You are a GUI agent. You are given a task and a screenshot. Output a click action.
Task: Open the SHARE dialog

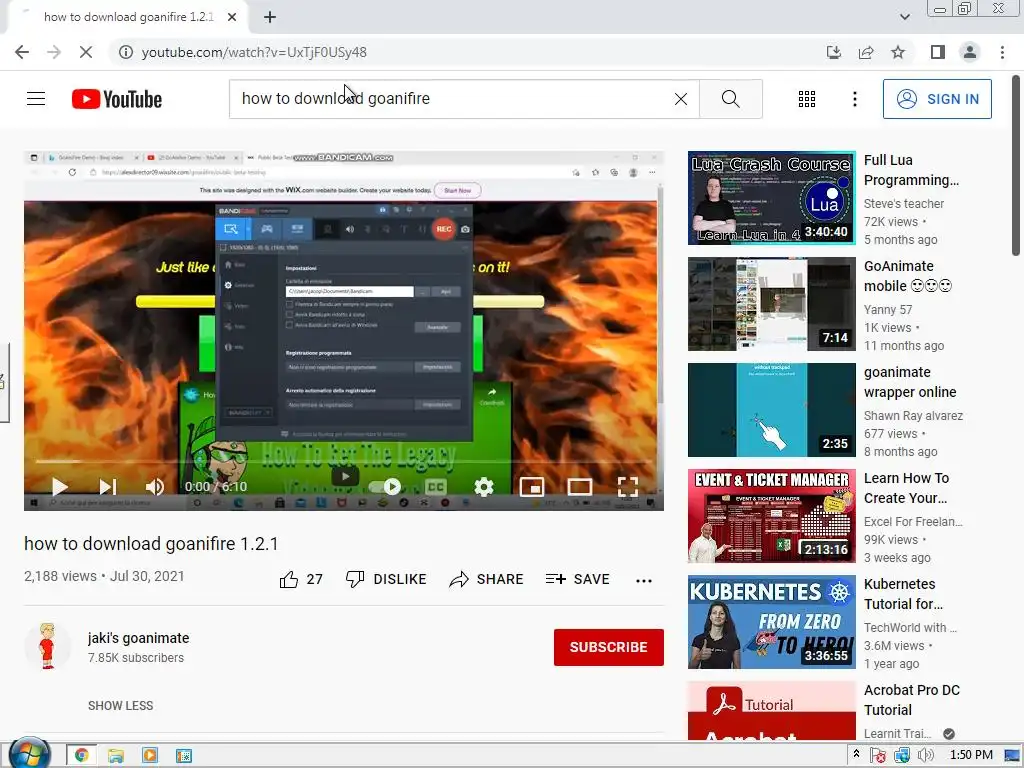487,579
